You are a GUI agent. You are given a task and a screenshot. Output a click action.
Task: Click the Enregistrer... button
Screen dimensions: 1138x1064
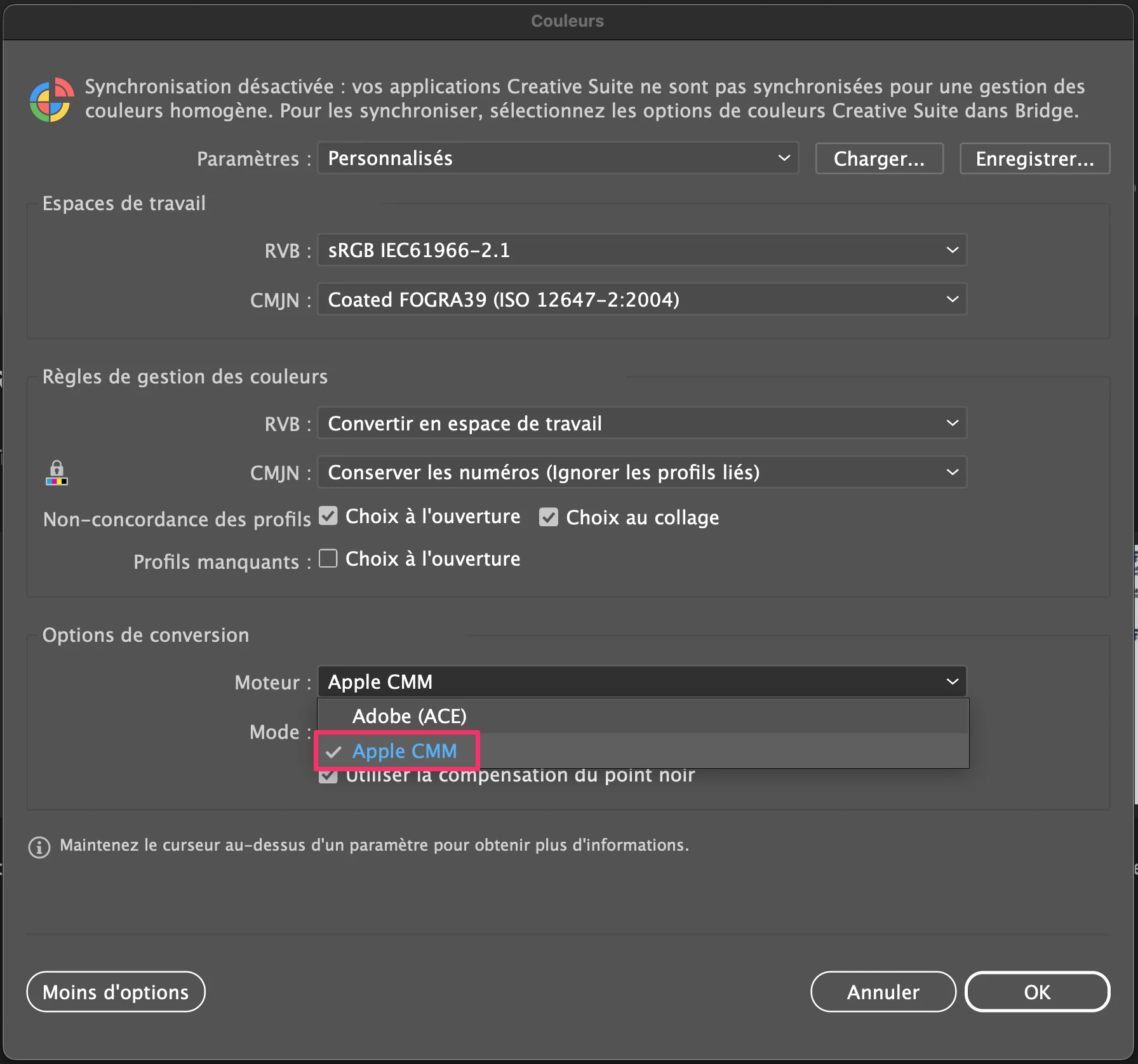pyautogui.click(x=1034, y=158)
